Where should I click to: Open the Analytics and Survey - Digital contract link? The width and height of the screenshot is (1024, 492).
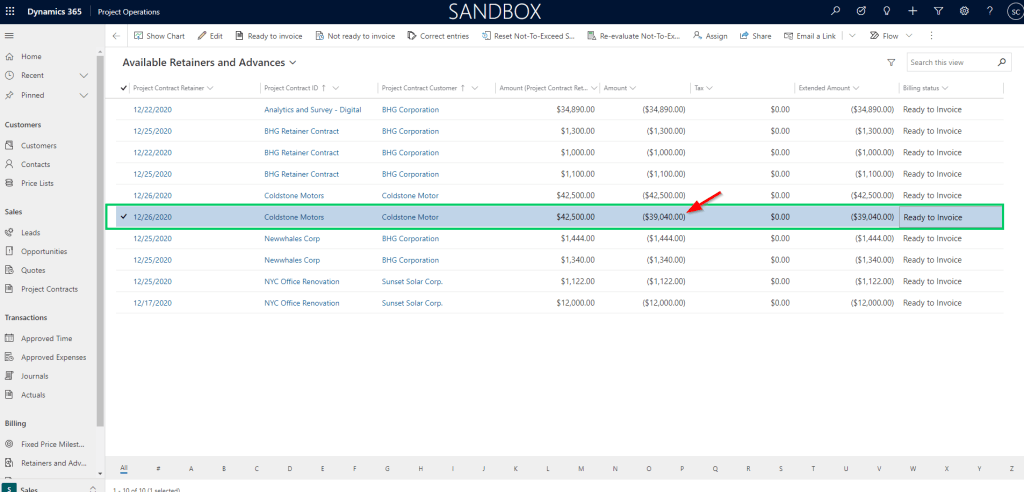(312, 108)
